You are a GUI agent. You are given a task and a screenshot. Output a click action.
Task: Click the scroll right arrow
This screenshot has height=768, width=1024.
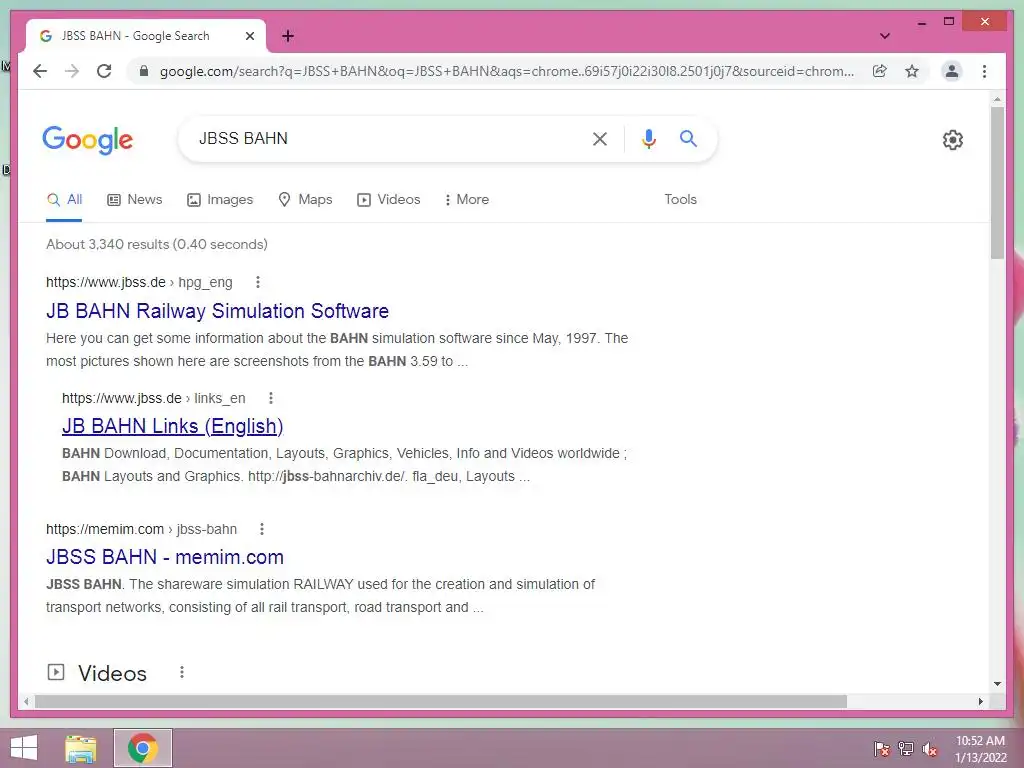980,701
